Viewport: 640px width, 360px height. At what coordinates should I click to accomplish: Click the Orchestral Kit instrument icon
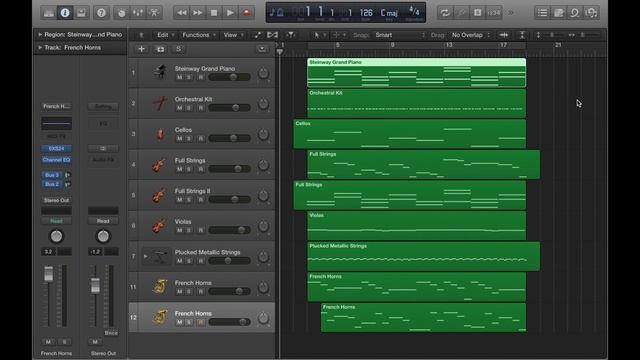coord(160,103)
